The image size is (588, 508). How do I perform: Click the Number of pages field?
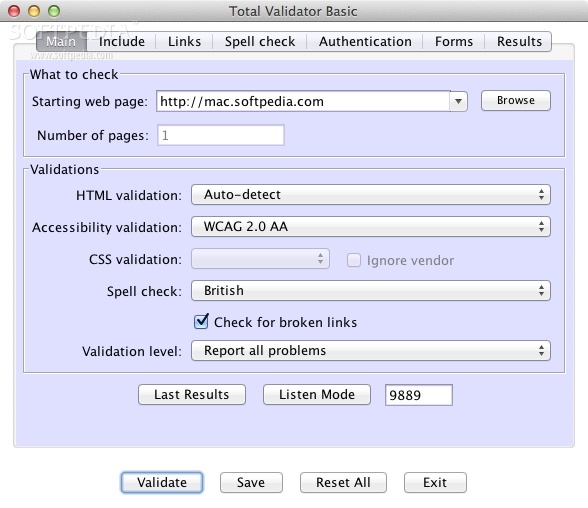220,135
